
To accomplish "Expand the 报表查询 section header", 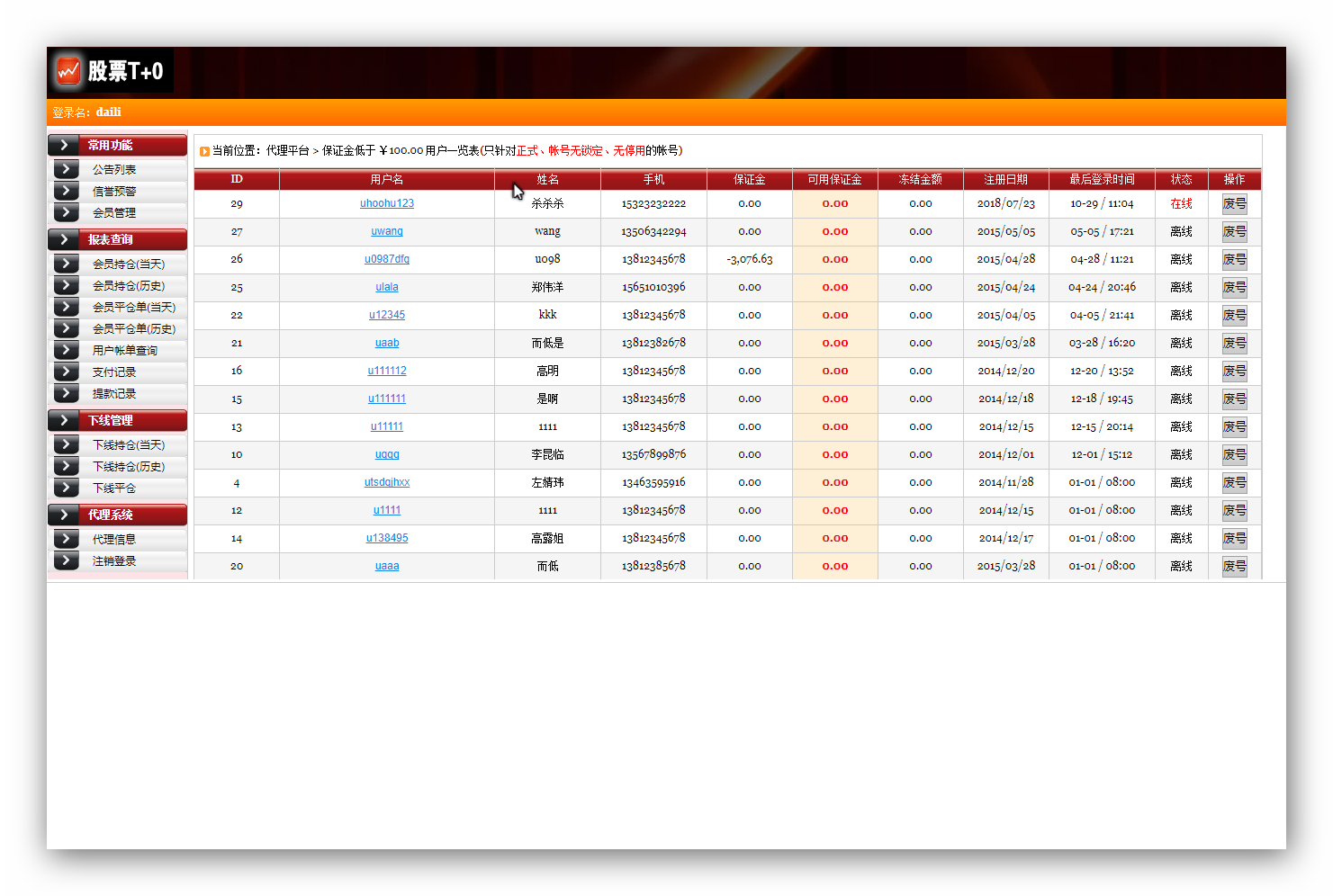I will [x=117, y=239].
